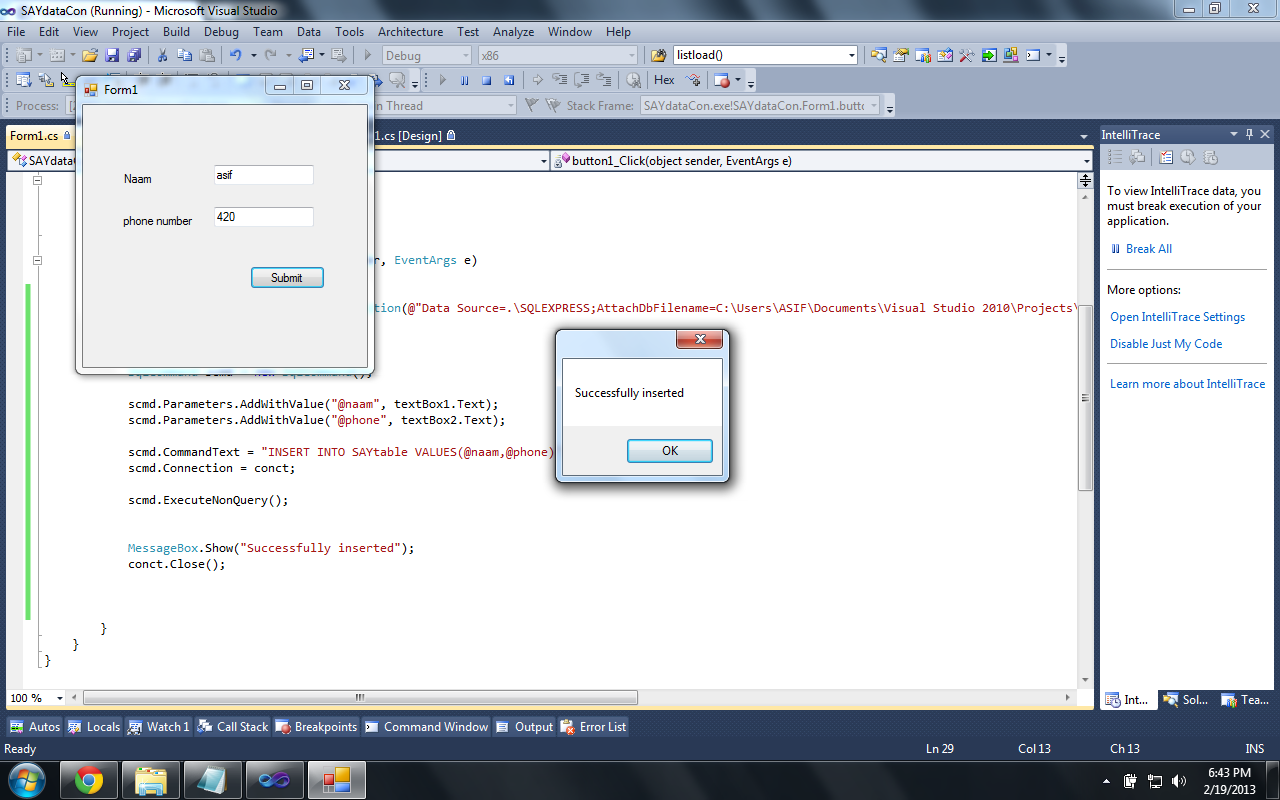Open the Properties Window toolbar icon
The height and width of the screenshot is (800, 1280).
pyautogui.click(x=901, y=55)
